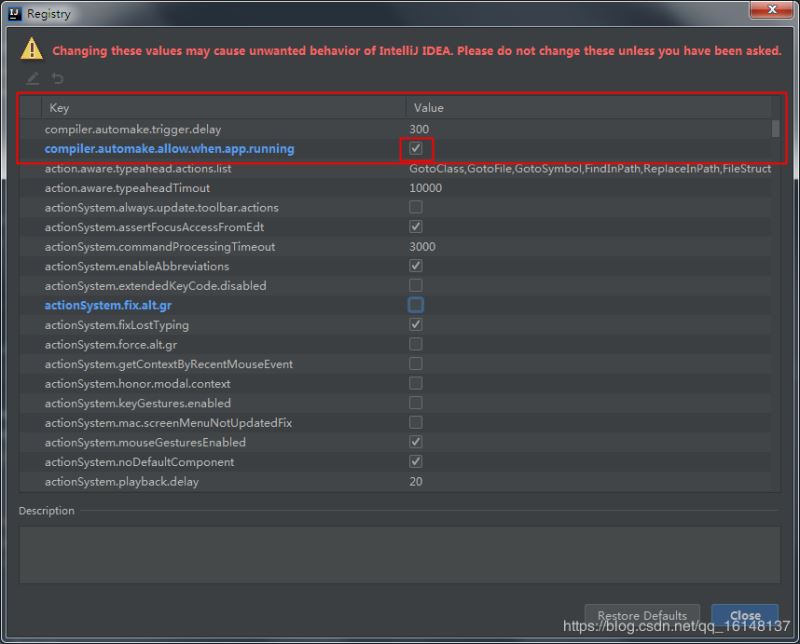Check actionSystem.honor.modal.context box

click(416, 383)
